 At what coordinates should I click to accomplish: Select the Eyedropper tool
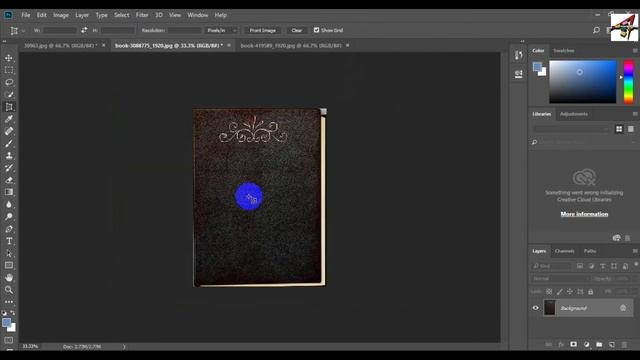(9, 119)
